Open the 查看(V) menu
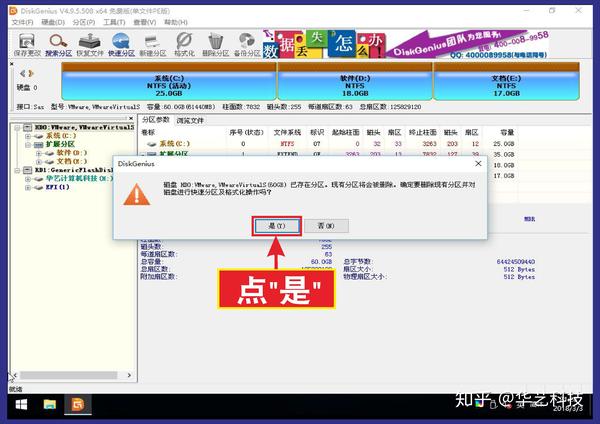This screenshot has width=600, height=424. point(144,22)
